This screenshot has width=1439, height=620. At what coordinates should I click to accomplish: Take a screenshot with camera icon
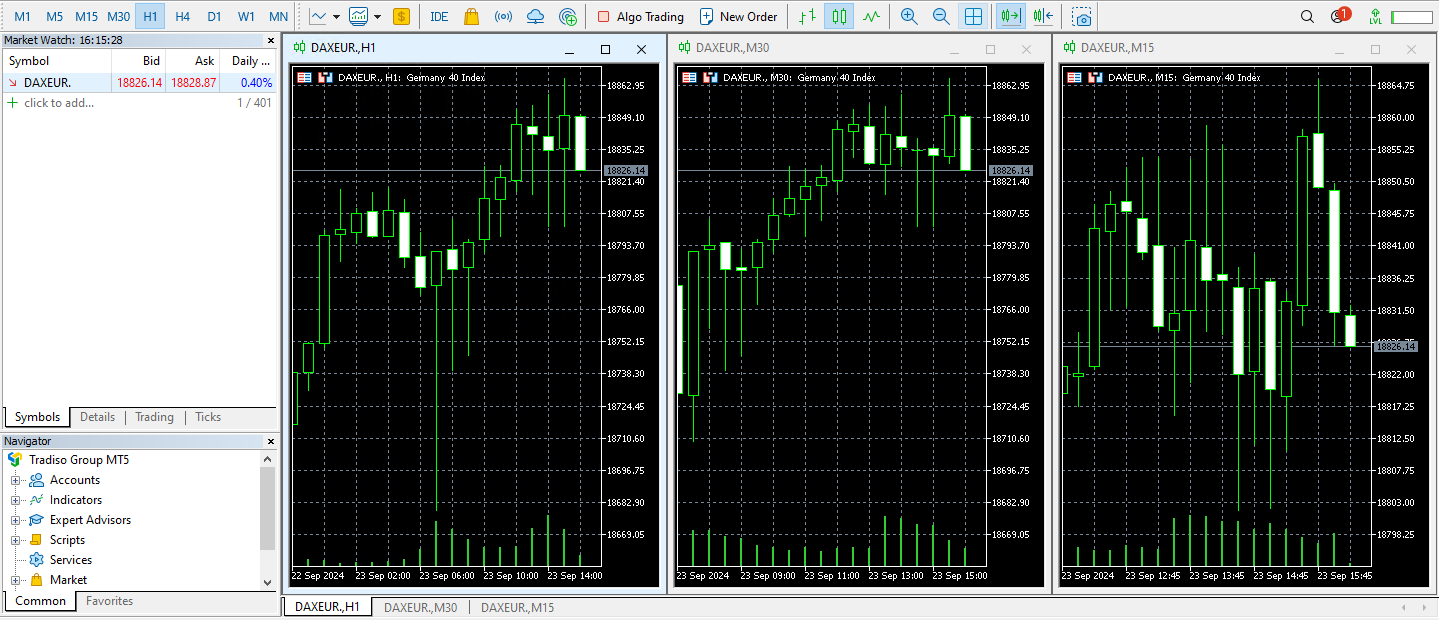pyautogui.click(x=1082, y=16)
